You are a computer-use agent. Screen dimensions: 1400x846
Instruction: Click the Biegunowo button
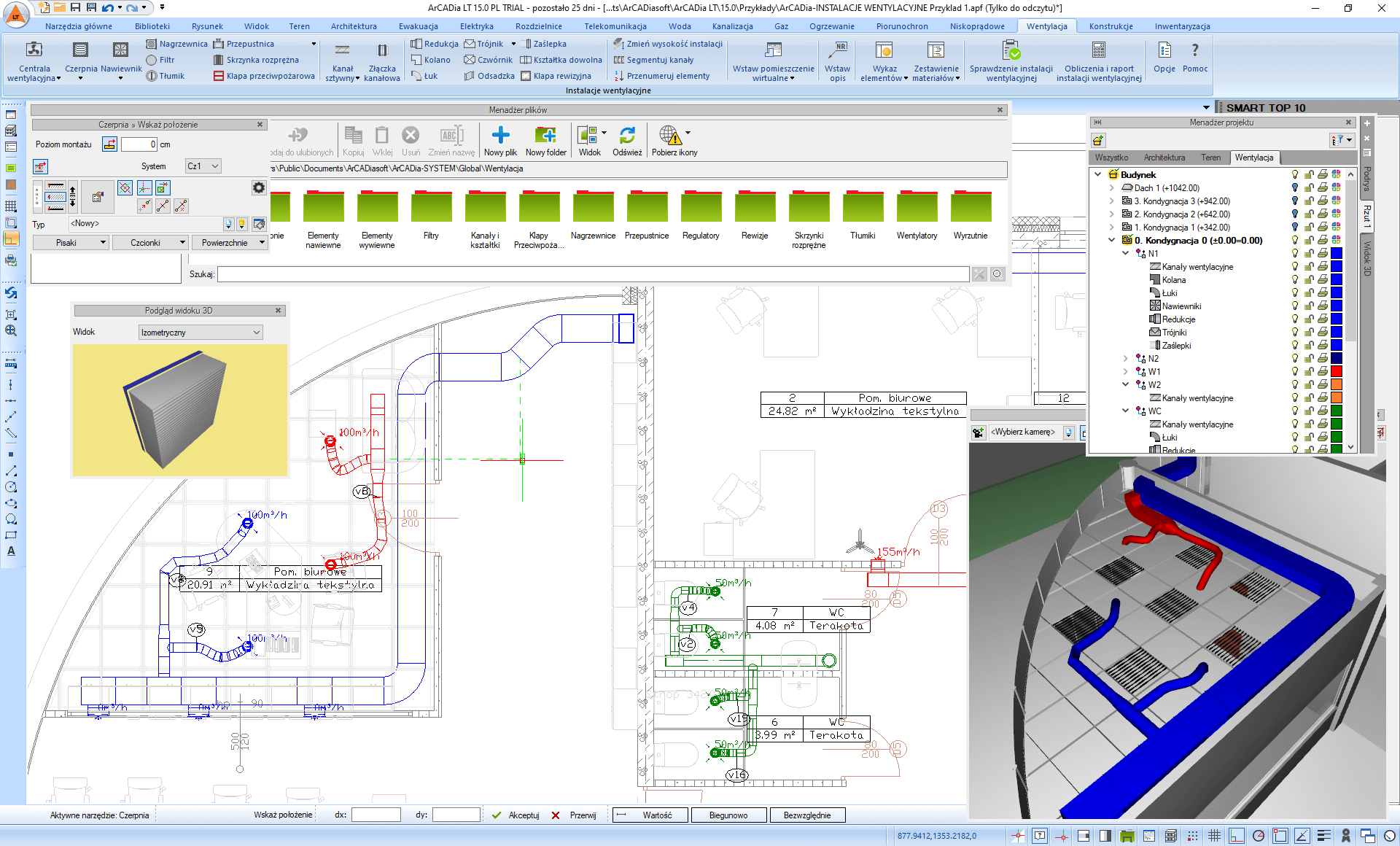728,815
